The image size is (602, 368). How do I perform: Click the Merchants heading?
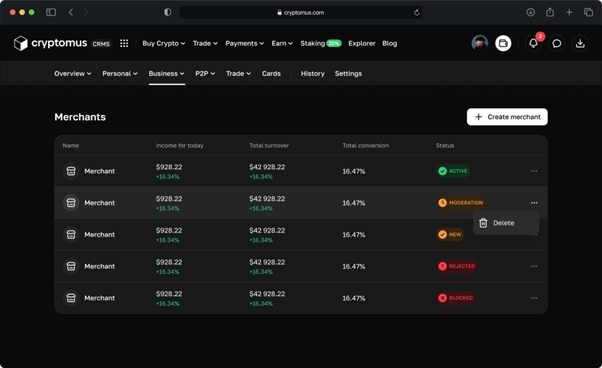point(80,117)
